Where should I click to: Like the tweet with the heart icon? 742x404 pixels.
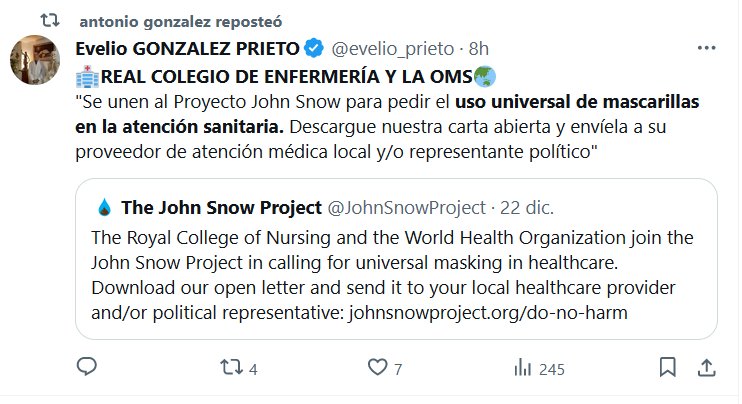[378, 367]
